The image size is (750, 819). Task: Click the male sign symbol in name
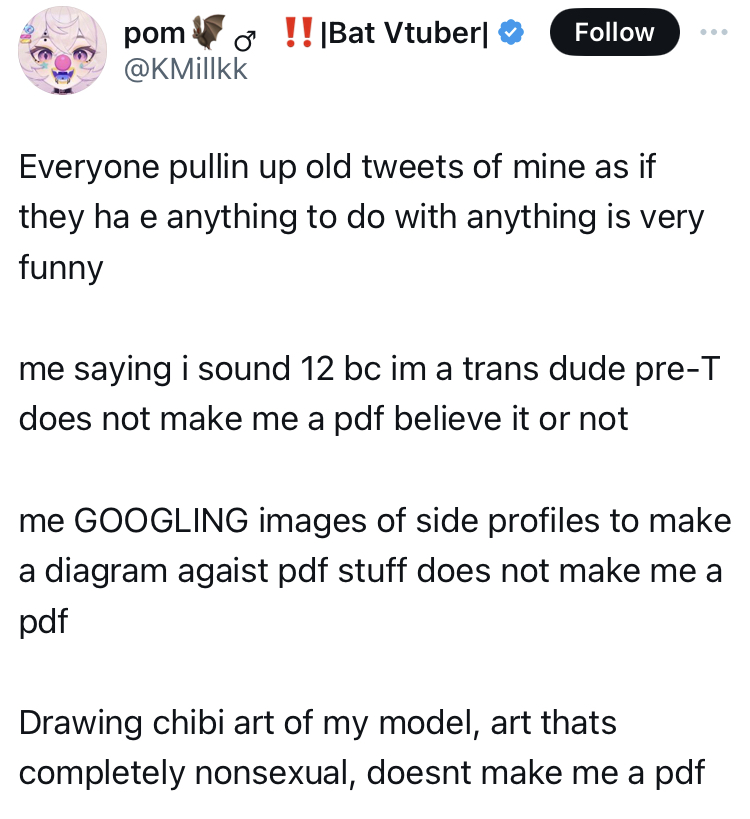(x=245, y=40)
